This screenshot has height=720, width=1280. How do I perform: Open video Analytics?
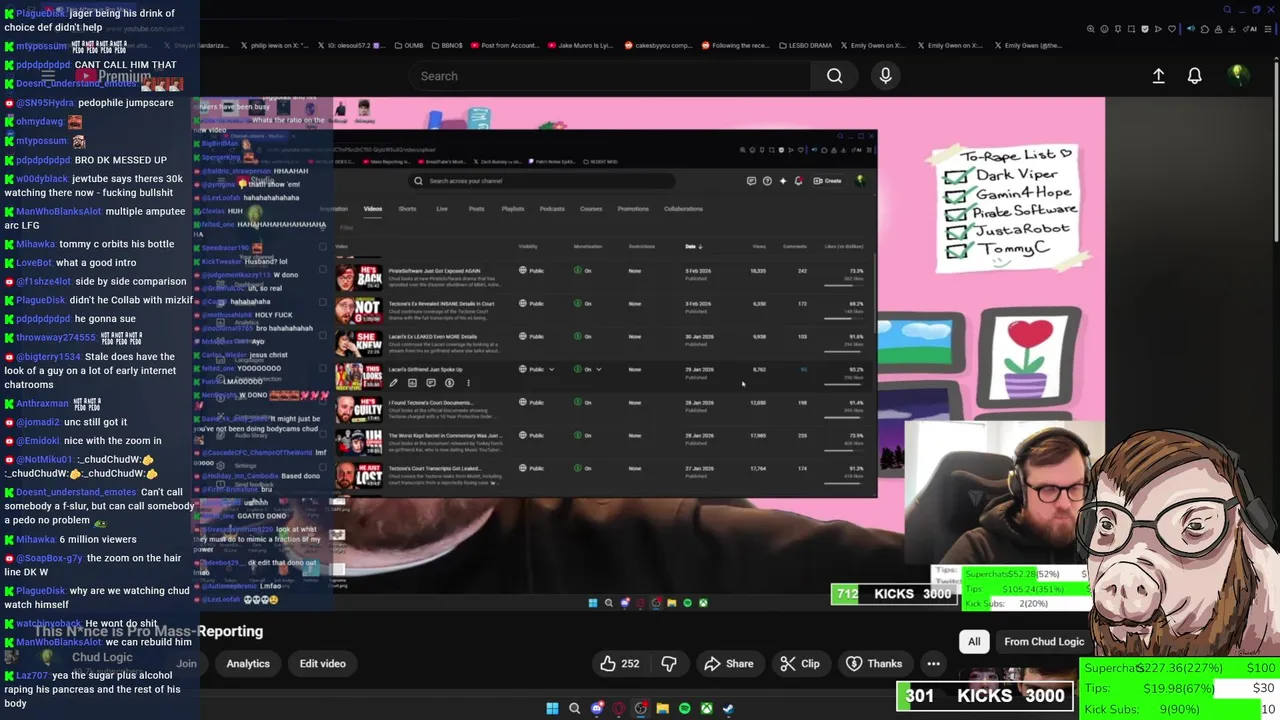click(248, 664)
